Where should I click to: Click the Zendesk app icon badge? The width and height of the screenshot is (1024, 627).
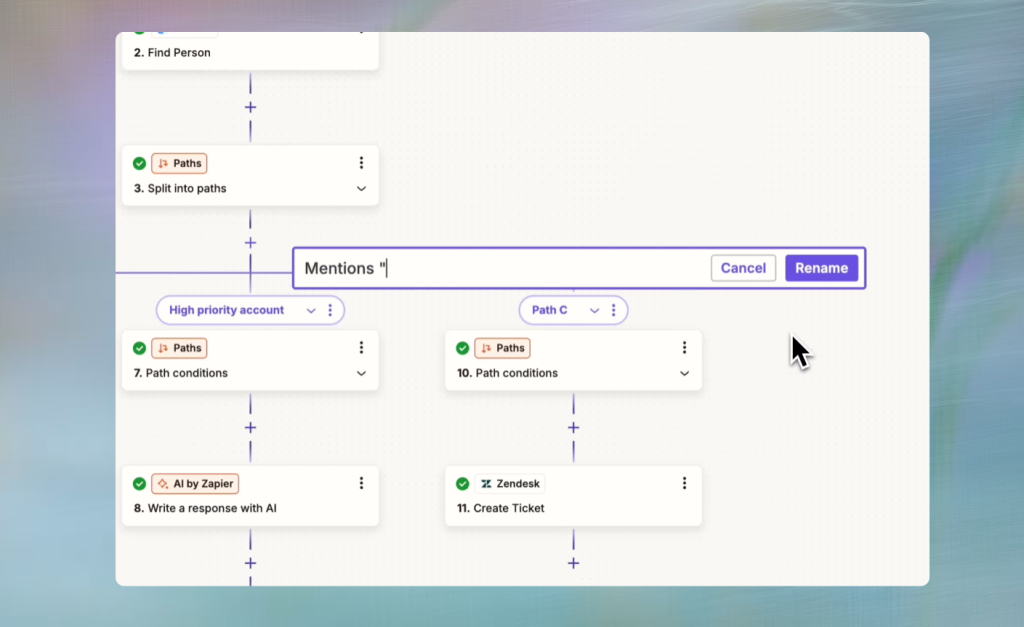510,484
